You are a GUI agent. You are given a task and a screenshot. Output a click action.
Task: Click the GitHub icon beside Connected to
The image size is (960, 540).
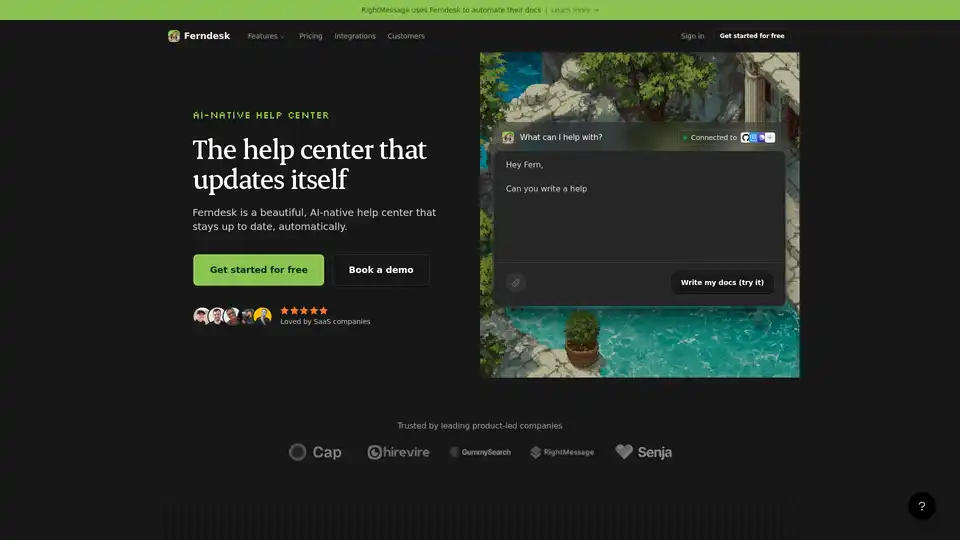(746, 138)
